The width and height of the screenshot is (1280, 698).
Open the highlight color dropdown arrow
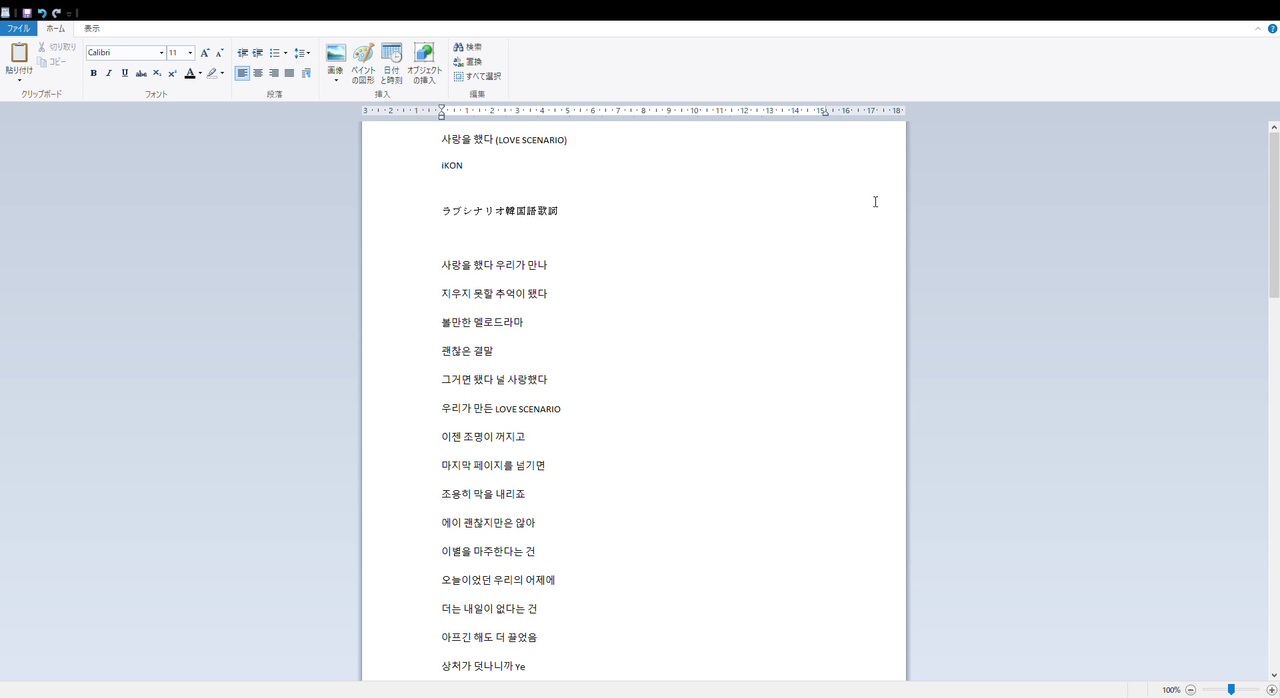[222, 73]
